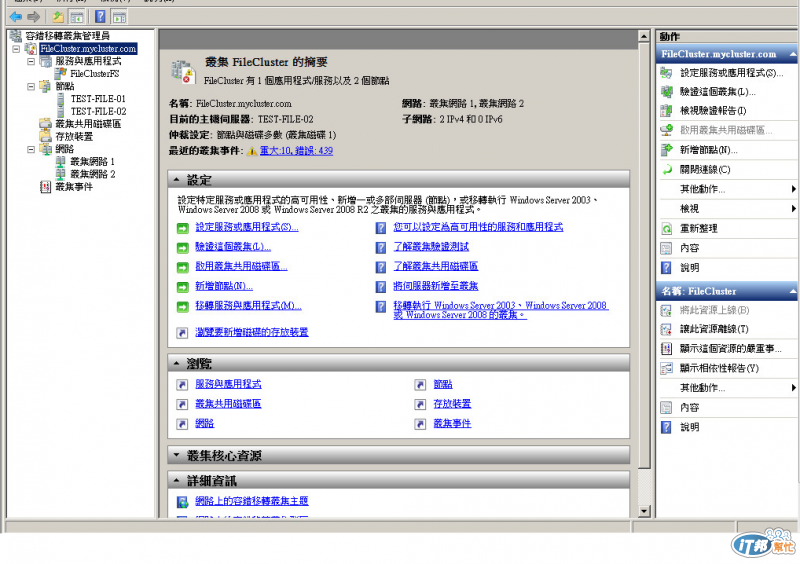The width and height of the screenshot is (800, 564).
Task: Click the 檢視驗證報告 icon in the actions pane
Action: (x=666, y=111)
